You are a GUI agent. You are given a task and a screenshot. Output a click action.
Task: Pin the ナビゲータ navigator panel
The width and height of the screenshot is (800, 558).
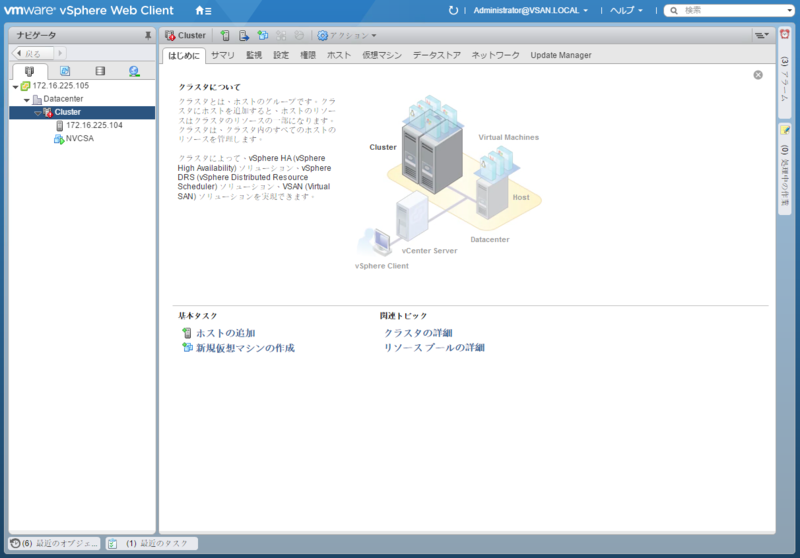(x=147, y=35)
